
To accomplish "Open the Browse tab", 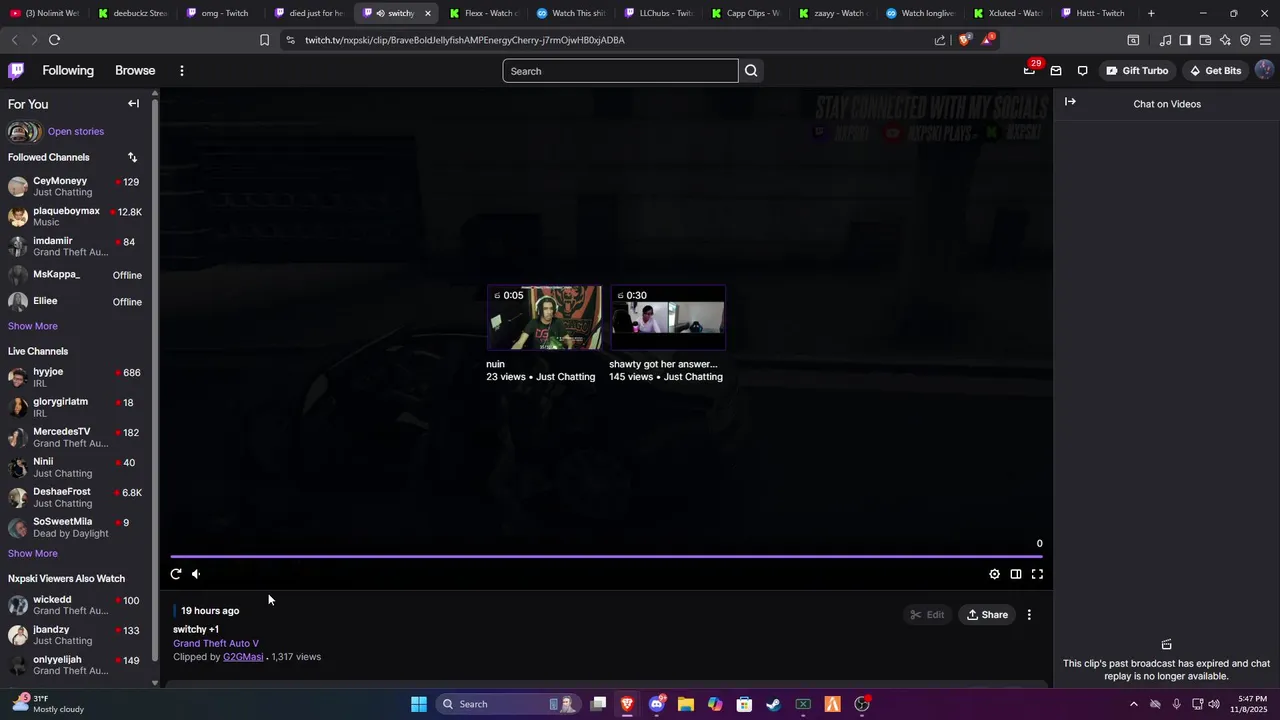I will [135, 71].
